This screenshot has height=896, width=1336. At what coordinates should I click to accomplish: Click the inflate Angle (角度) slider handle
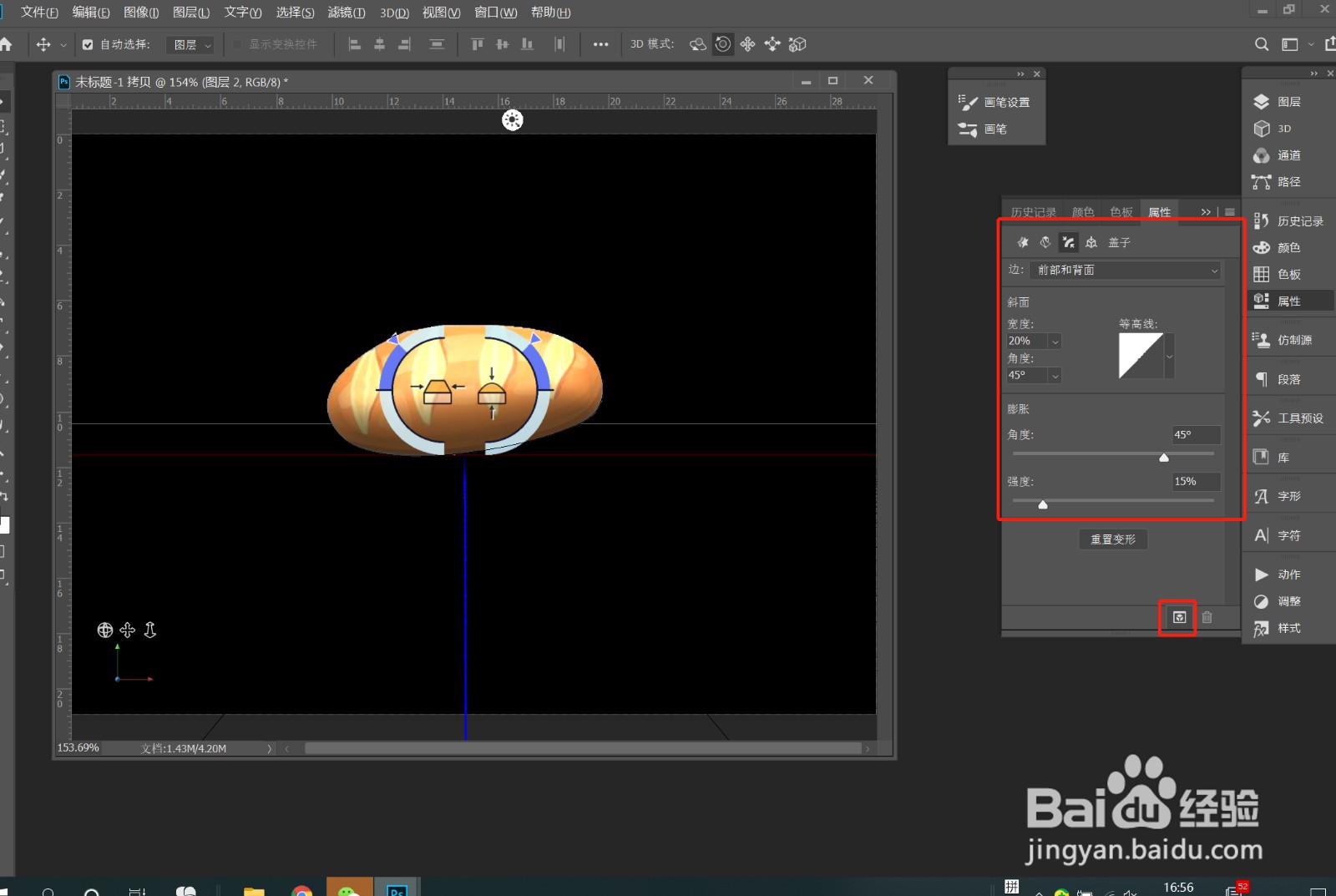pyautogui.click(x=1164, y=457)
